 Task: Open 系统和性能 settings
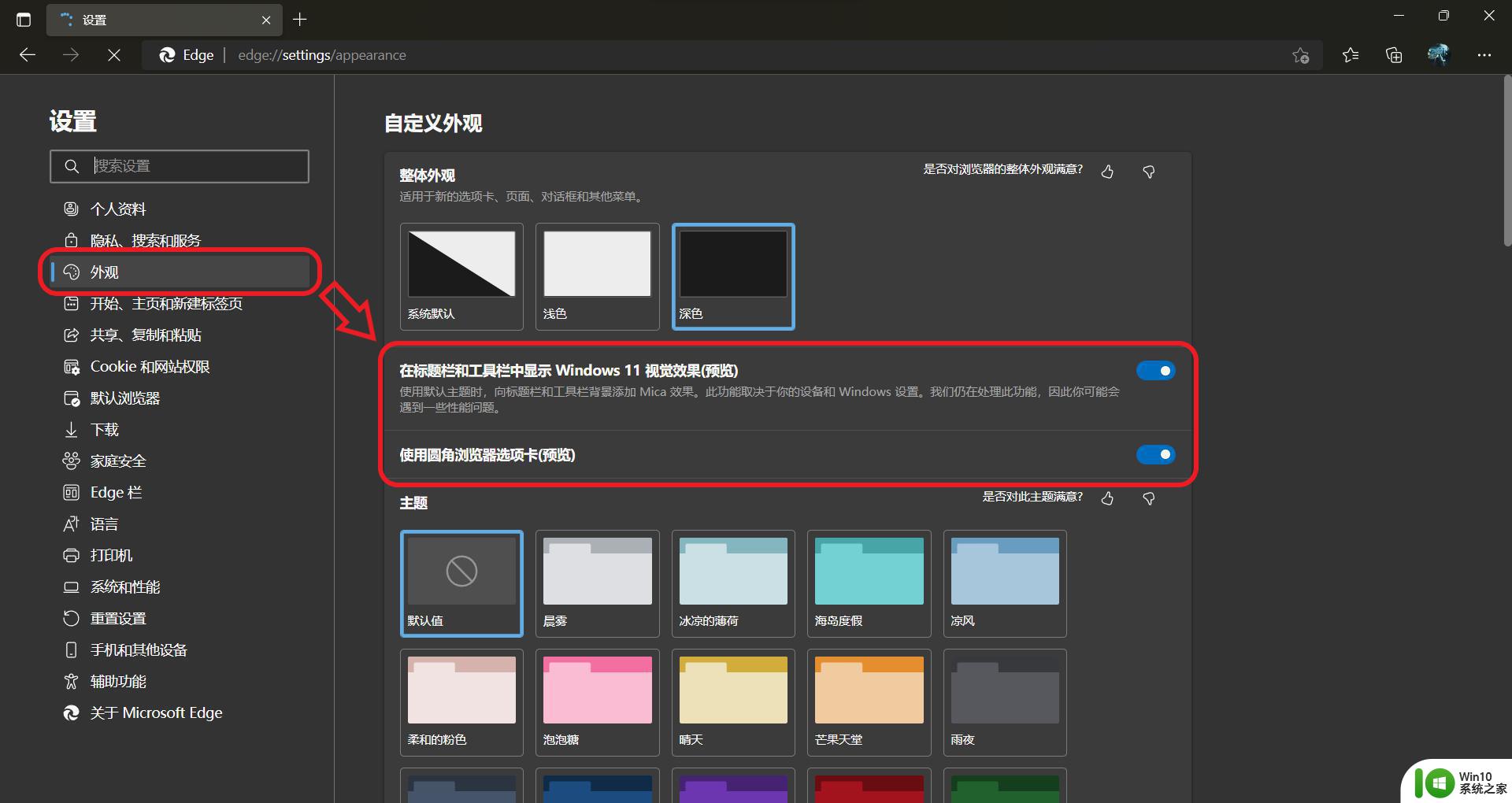coord(180,587)
